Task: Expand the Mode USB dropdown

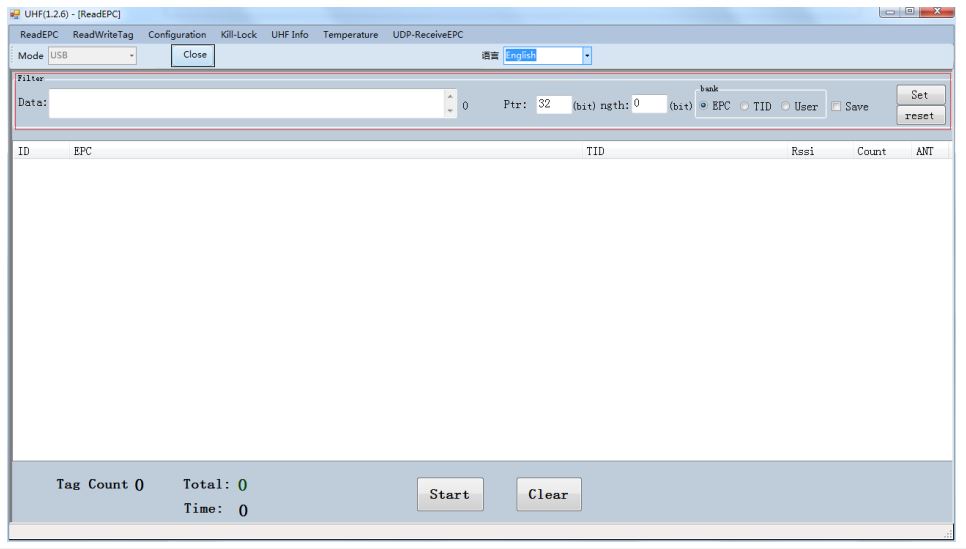Action: [131, 56]
